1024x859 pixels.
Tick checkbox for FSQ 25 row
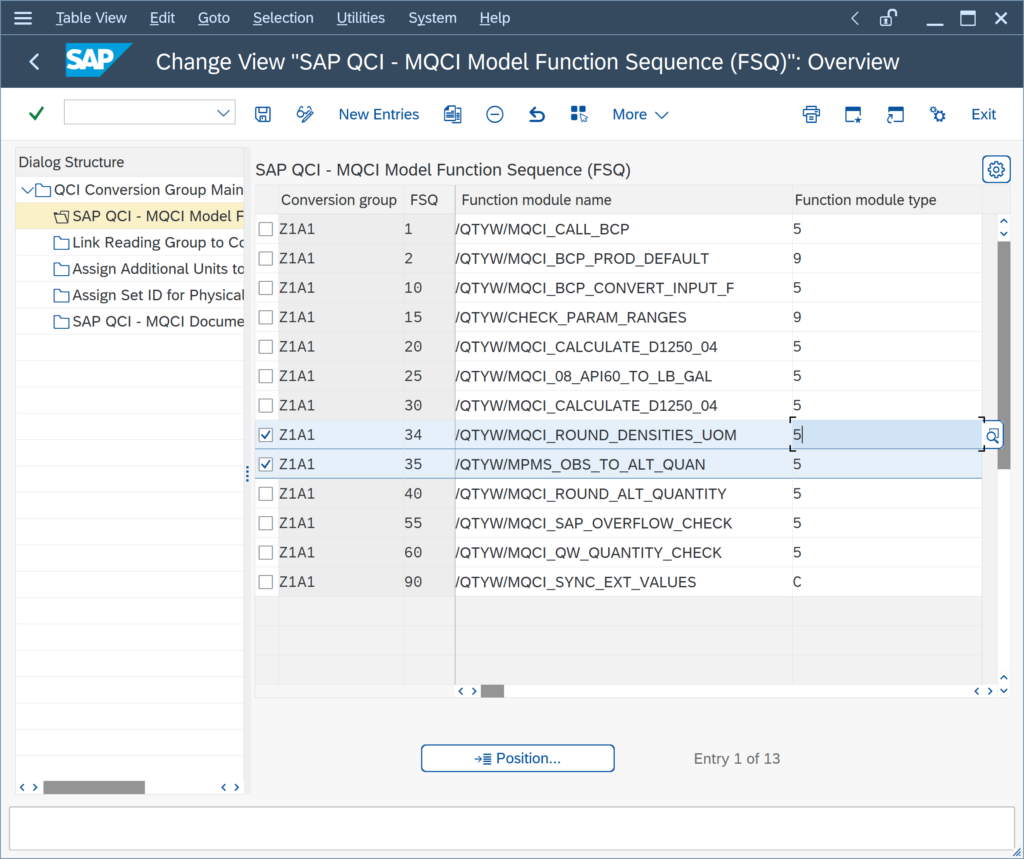point(266,376)
